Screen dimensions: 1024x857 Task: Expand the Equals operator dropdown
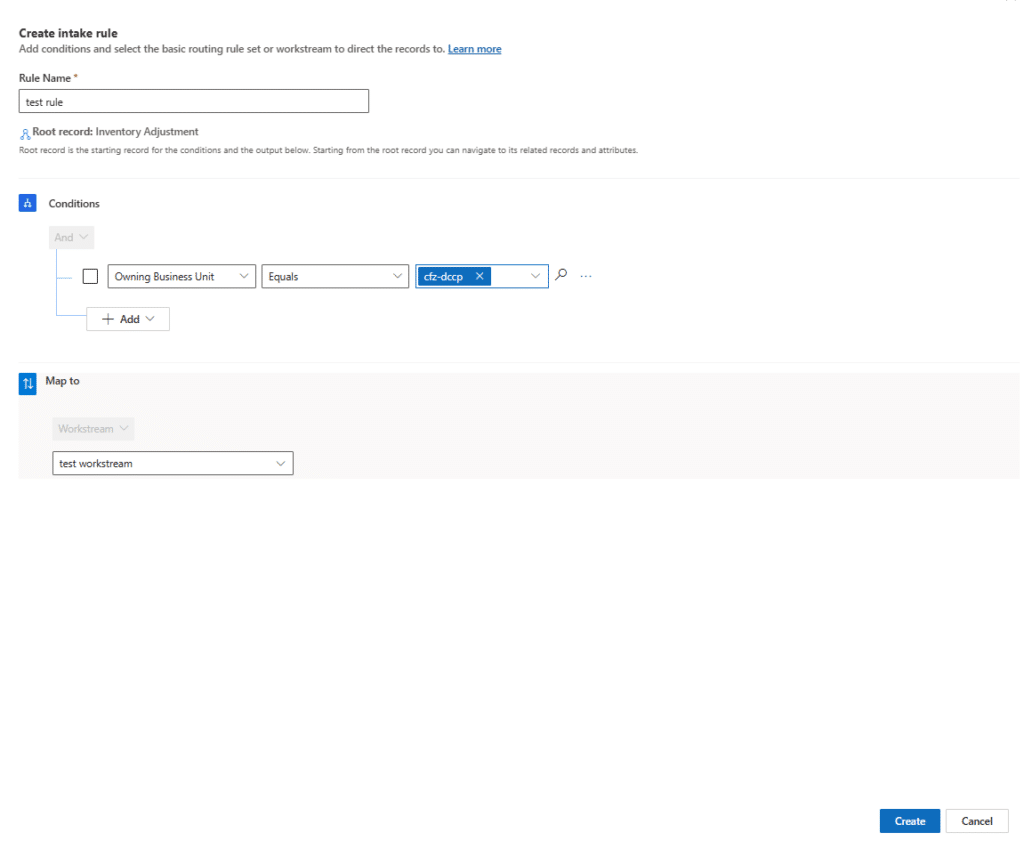[335, 276]
